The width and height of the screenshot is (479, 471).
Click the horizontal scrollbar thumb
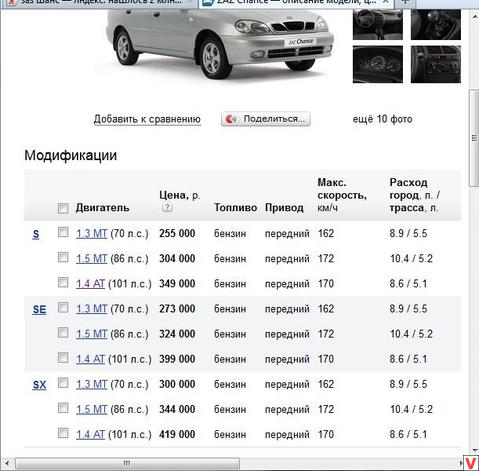click(127, 463)
